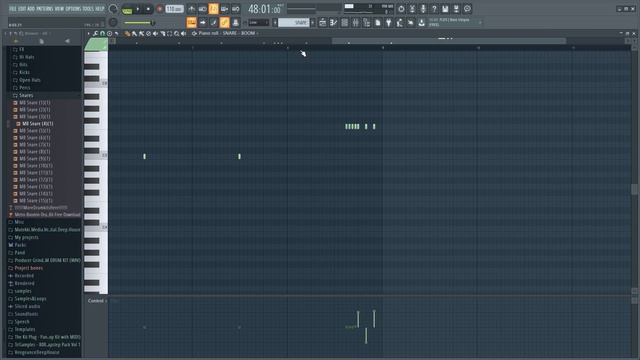Open the EDIT menu
Image resolution: width=640 pixels, height=360 pixels.
click(22, 9)
